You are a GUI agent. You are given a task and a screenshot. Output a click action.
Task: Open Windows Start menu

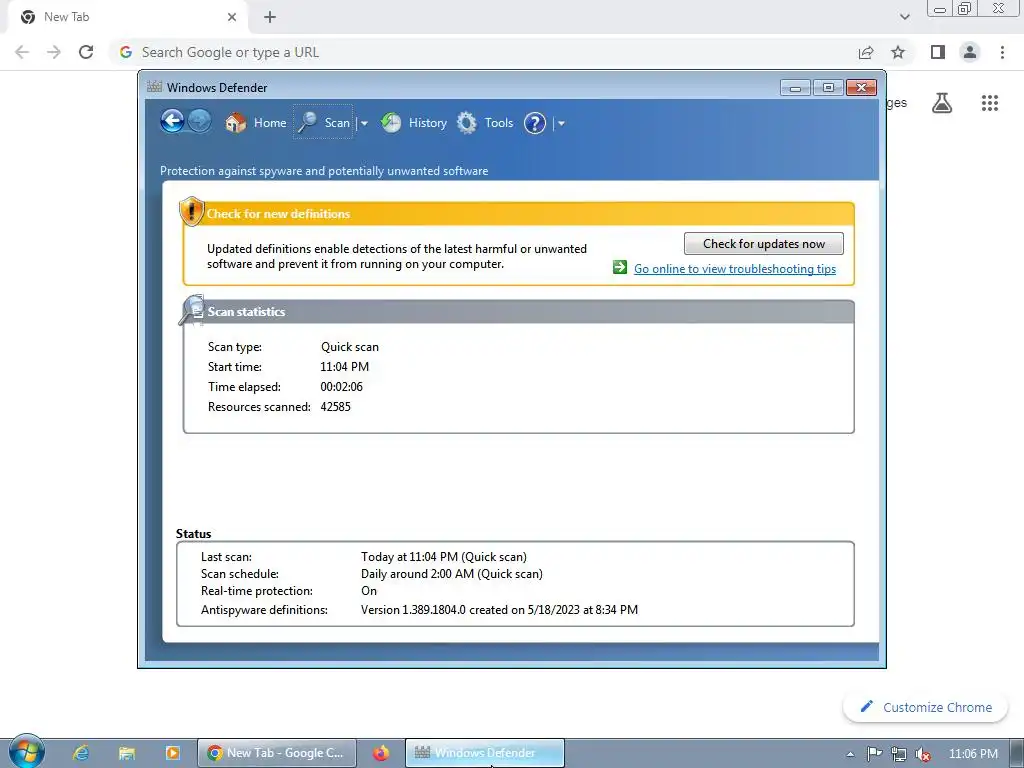pos(26,752)
